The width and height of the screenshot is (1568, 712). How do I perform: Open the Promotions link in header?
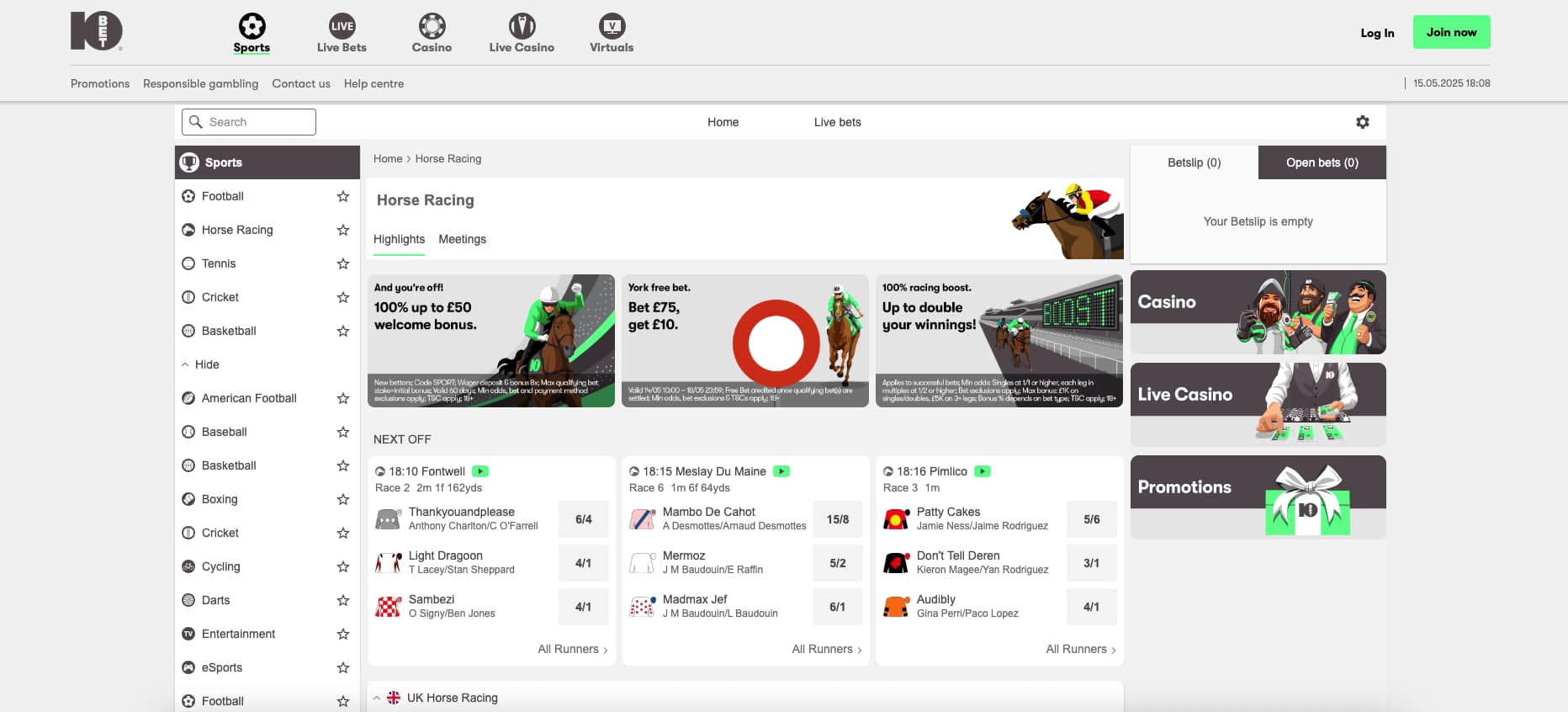click(x=100, y=83)
